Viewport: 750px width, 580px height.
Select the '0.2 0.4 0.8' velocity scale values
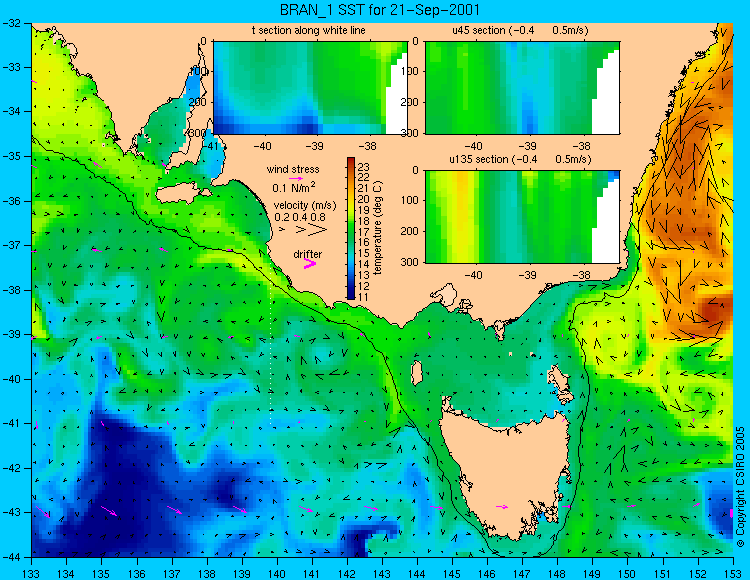300,217
